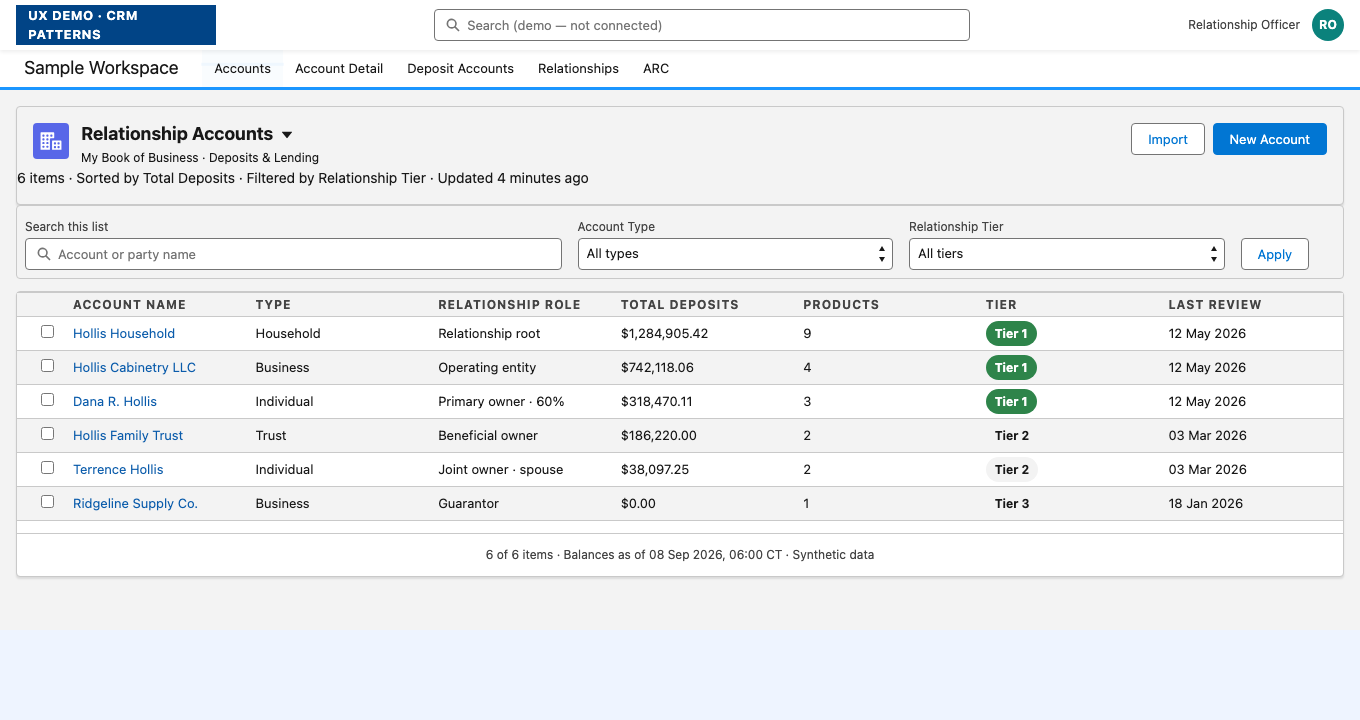Click the Relationship root role cell
Viewport: 1360px width, 720px height.
pos(489,334)
